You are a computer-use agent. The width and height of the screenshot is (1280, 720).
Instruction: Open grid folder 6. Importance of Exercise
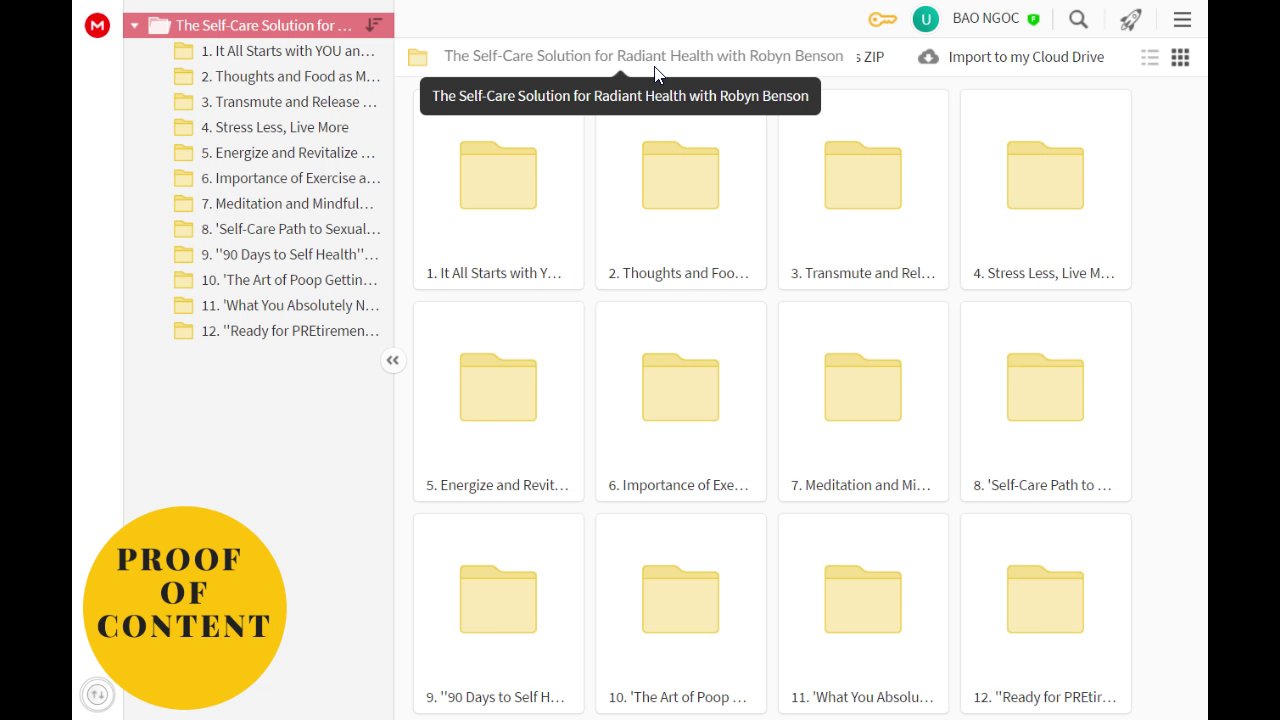(681, 401)
